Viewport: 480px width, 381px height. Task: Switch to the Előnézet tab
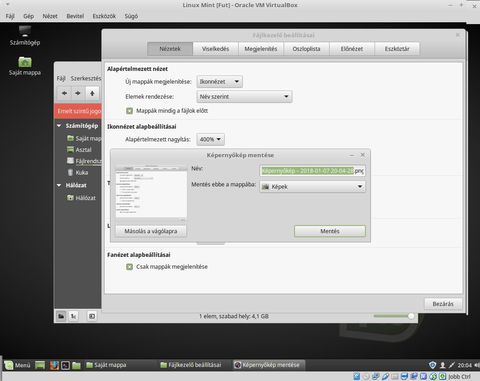click(x=352, y=49)
